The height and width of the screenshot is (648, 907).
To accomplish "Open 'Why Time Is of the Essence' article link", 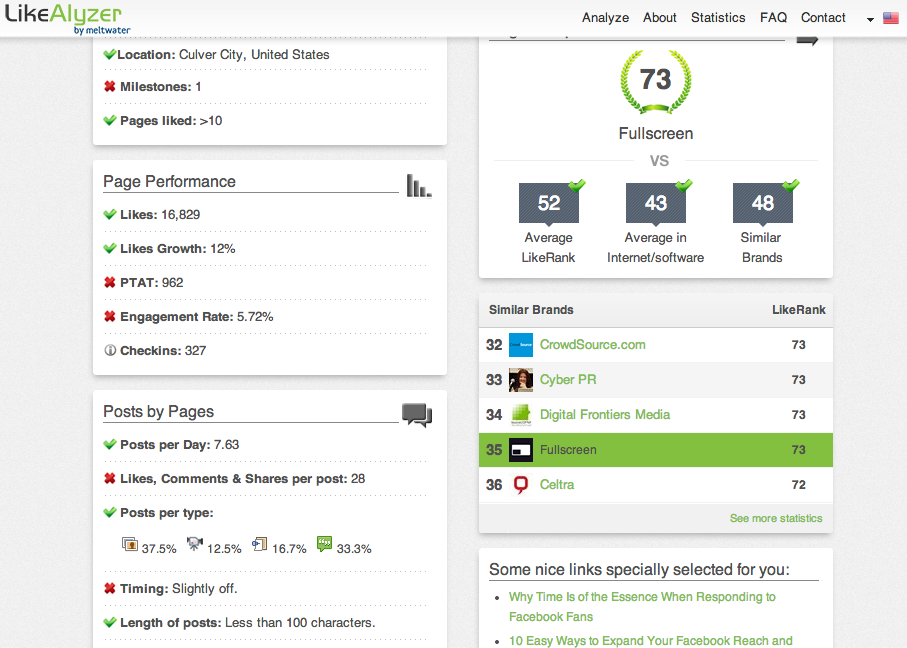I will [x=642, y=606].
